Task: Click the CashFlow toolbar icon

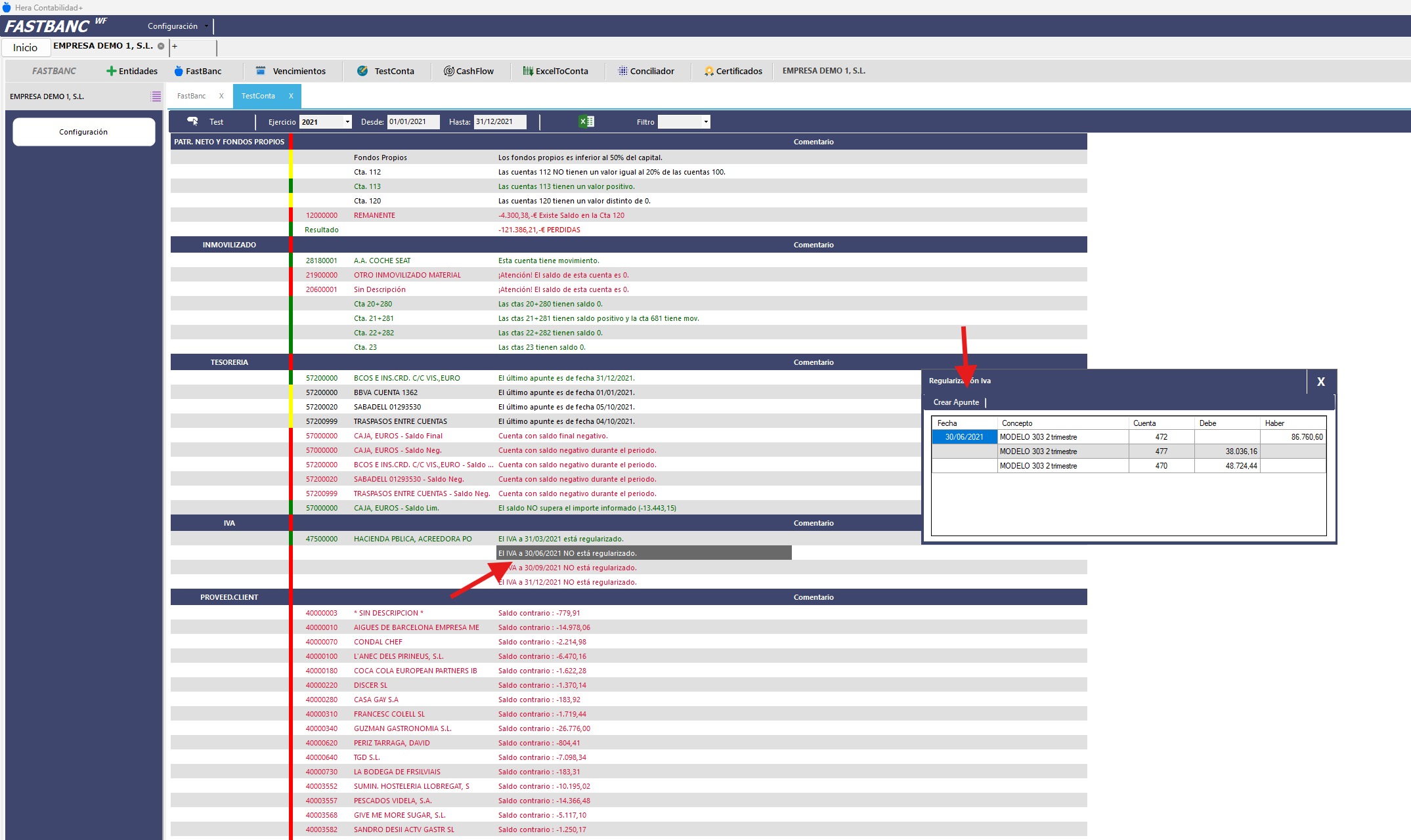Action: 449,71
